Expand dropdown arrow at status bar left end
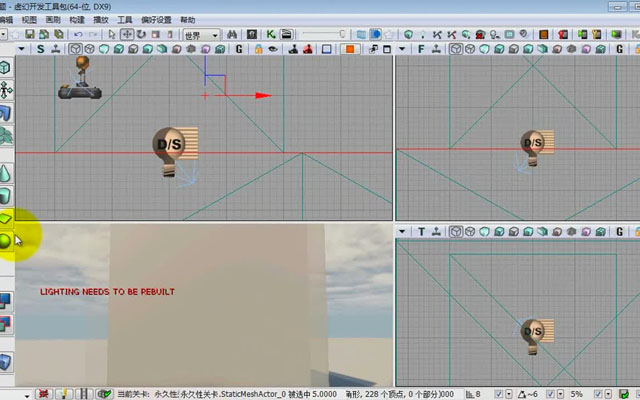 [27, 396]
